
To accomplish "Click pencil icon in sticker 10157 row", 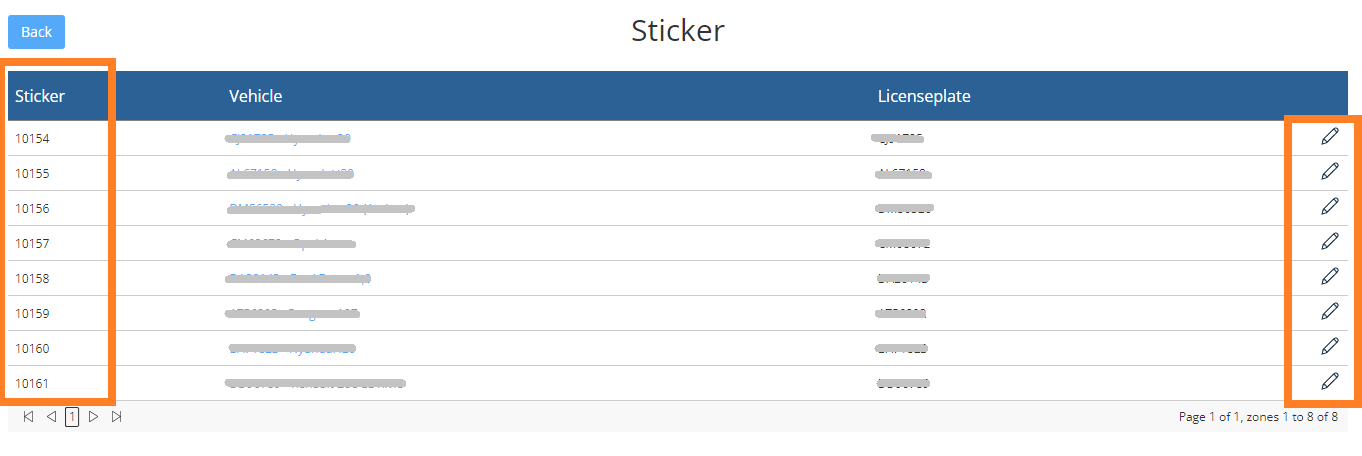I will (1329, 242).
